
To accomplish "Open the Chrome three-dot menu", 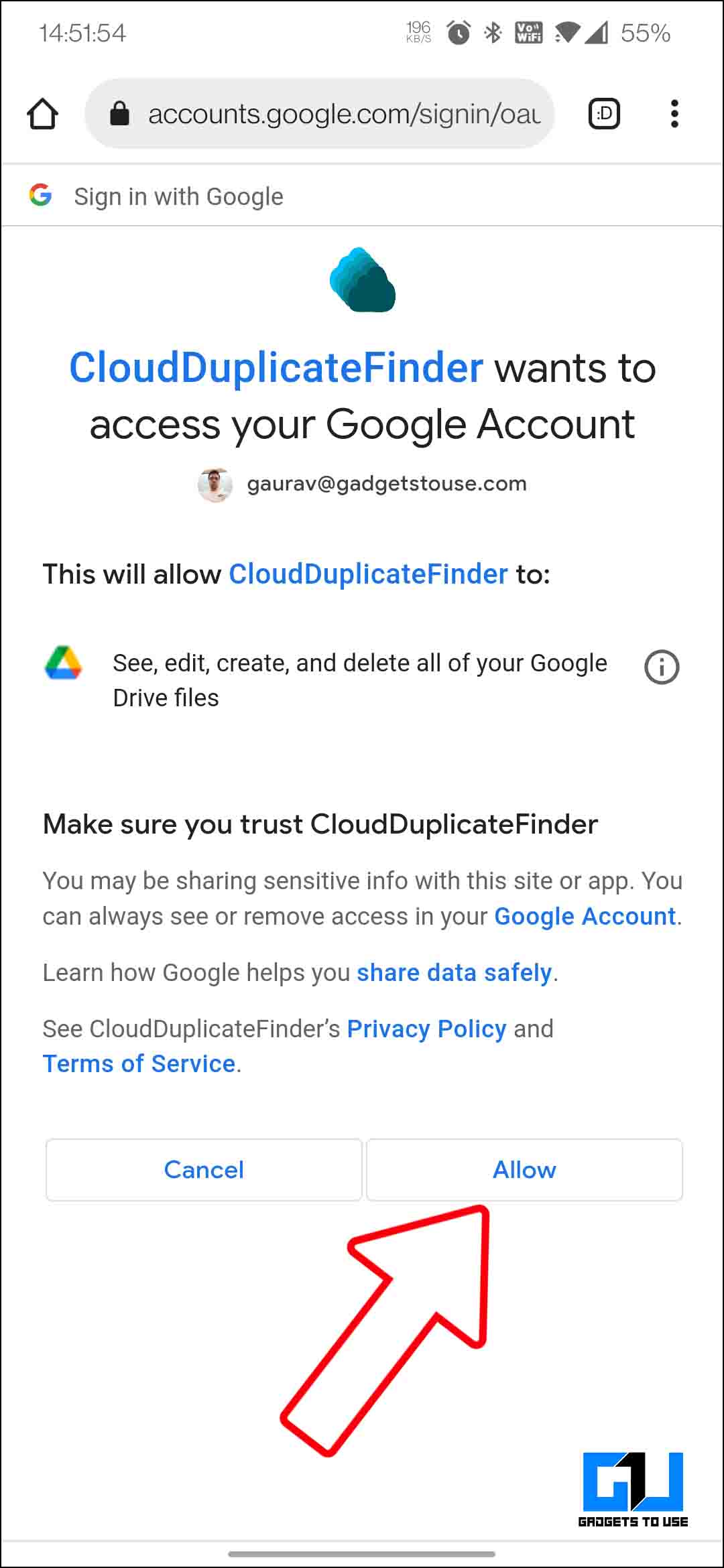I will pyautogui.click(x=674, y=113).
